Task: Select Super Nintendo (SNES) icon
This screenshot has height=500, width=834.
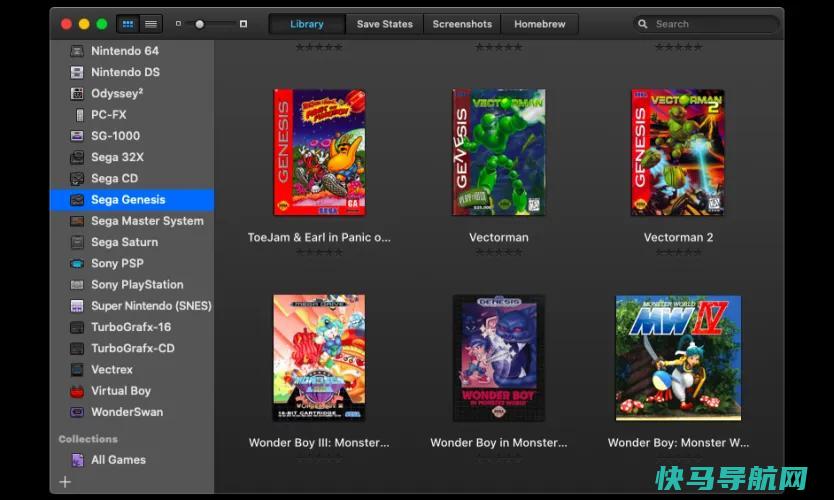Action: pyautogui.click(x=77, y=306)
